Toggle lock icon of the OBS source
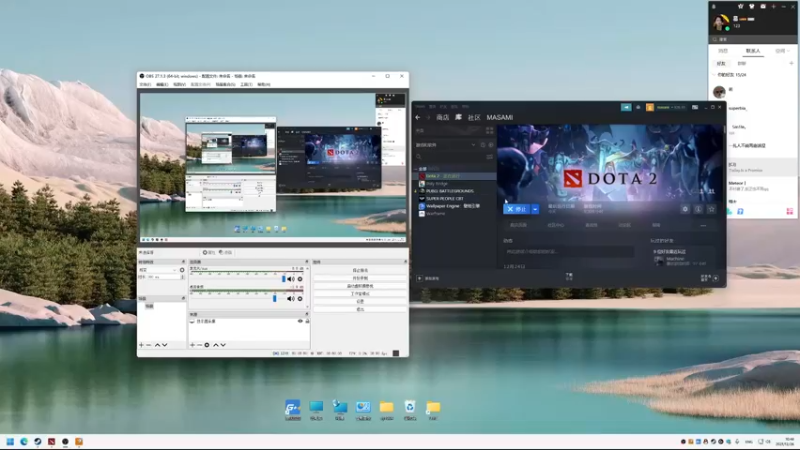The image size is (800, 450). pyautogui.click(x=307, y=321)
